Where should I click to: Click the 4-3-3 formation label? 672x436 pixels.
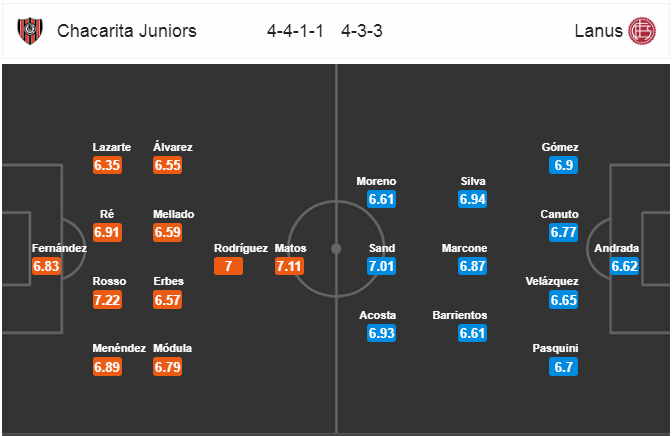click(x=362, y=31)
